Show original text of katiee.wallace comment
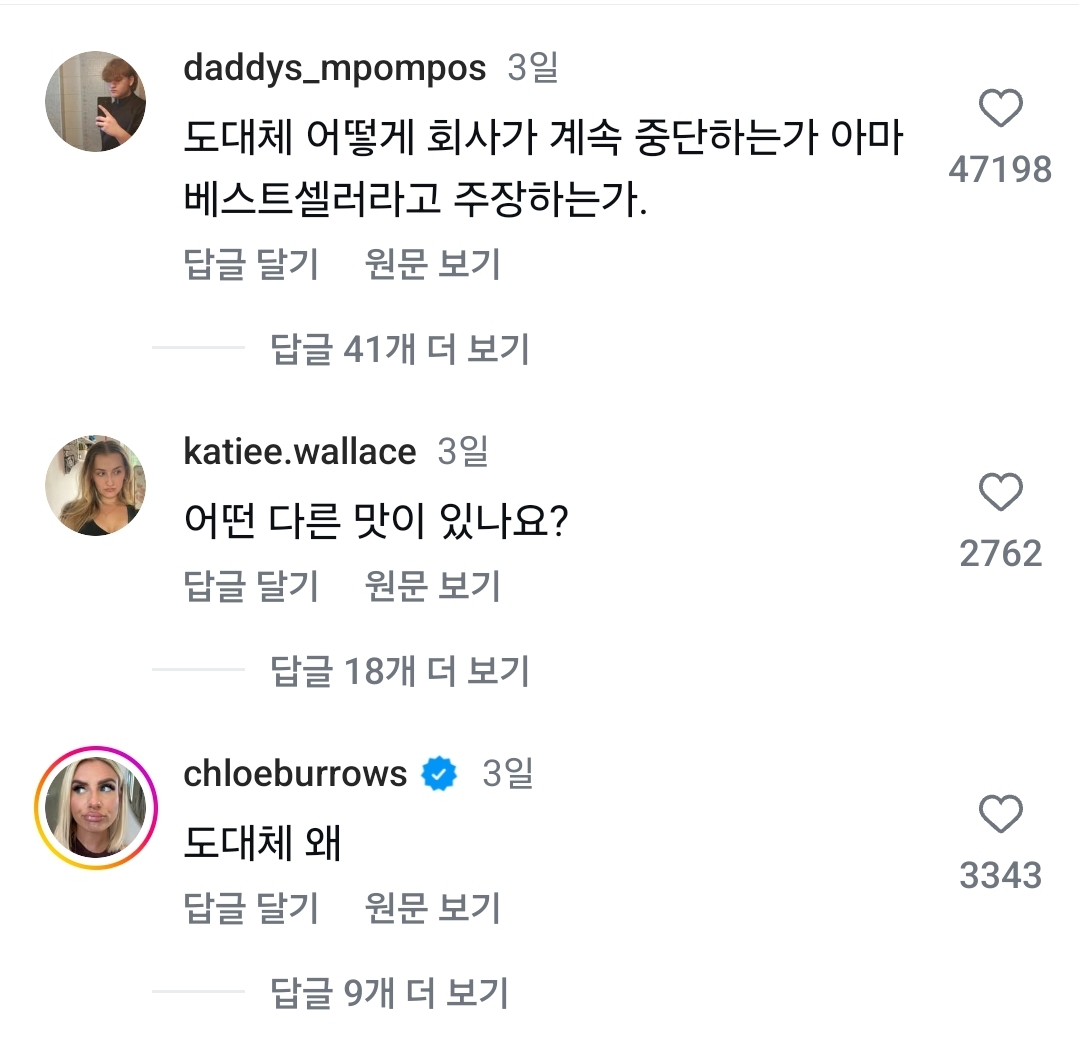1079x1054 pixels. (433, 587)
